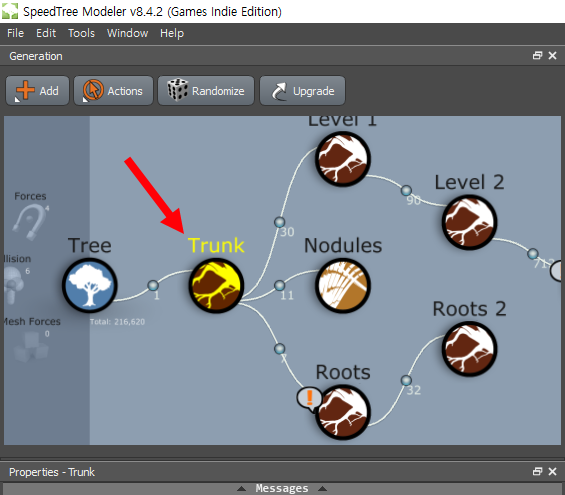Undock the Generation panel

tap(537, 55)
